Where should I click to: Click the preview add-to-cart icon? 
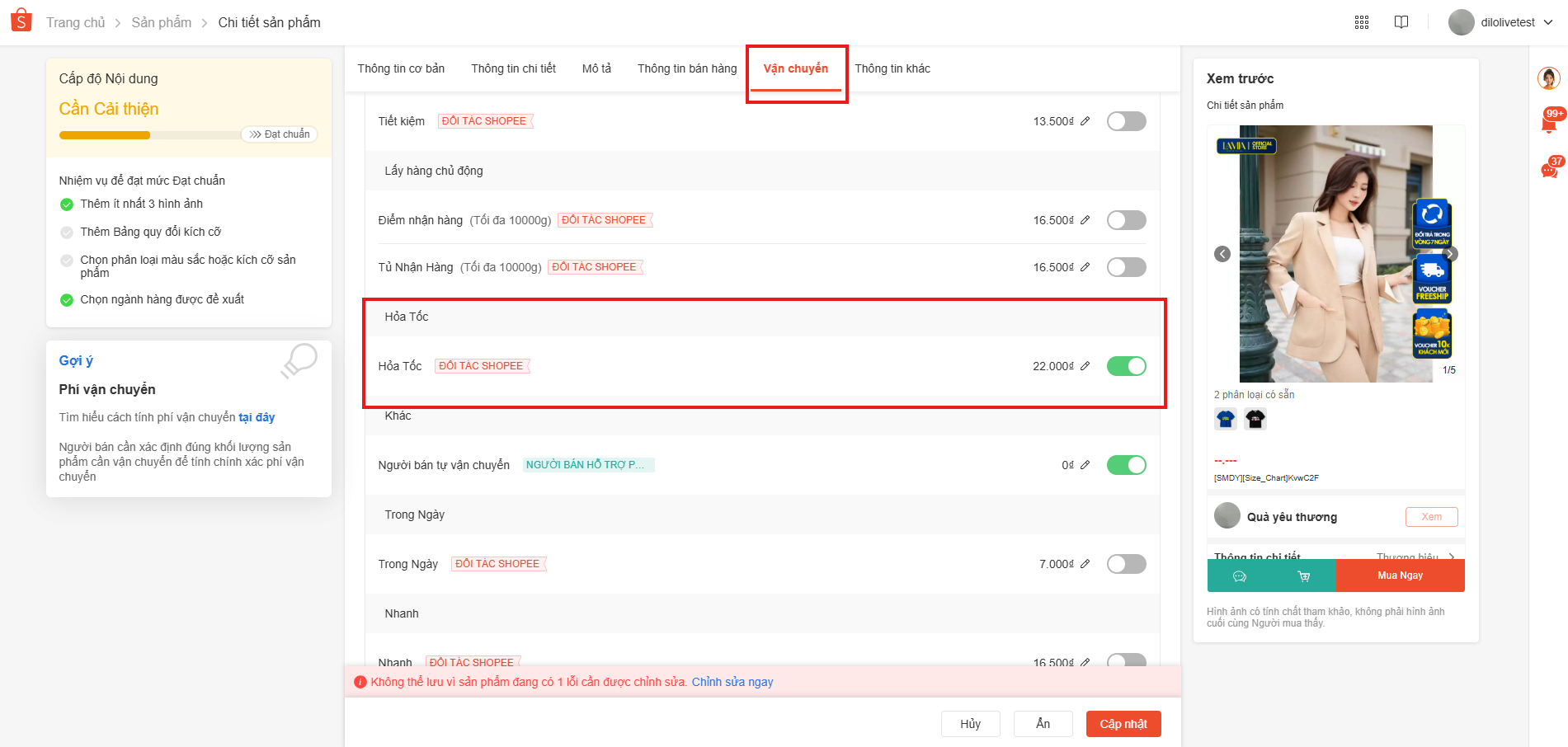tap(1304, 576)
